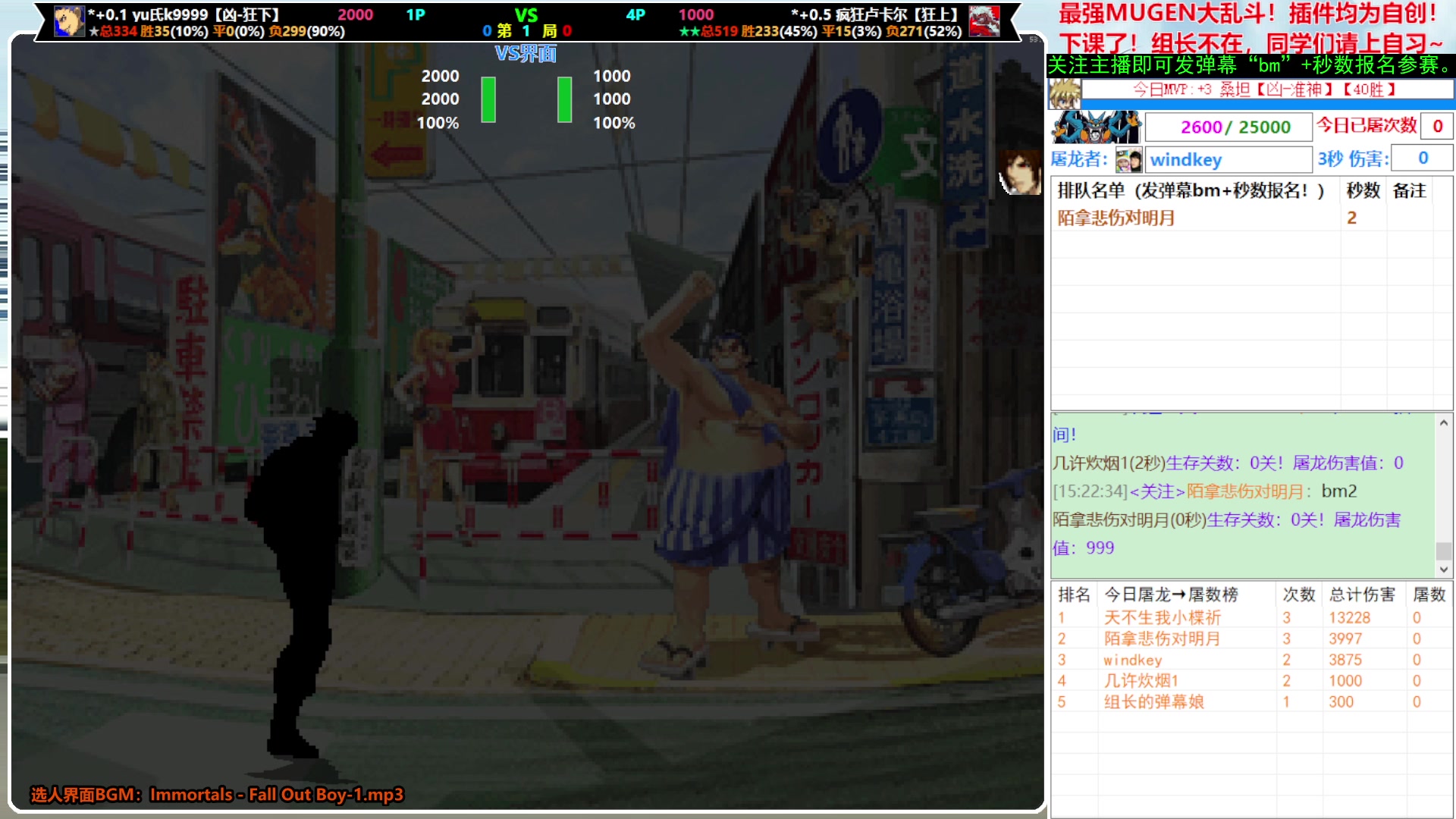Viewport: 1456px width, 819px height.
Task: Click the green follow-streamer notice banner
Action: point(1251,65)
